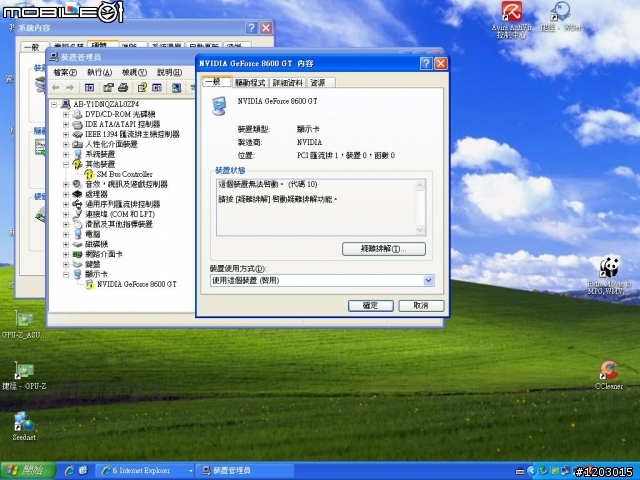
Task: Open 執行(A) menu in Device Manager
Action: 100,73
